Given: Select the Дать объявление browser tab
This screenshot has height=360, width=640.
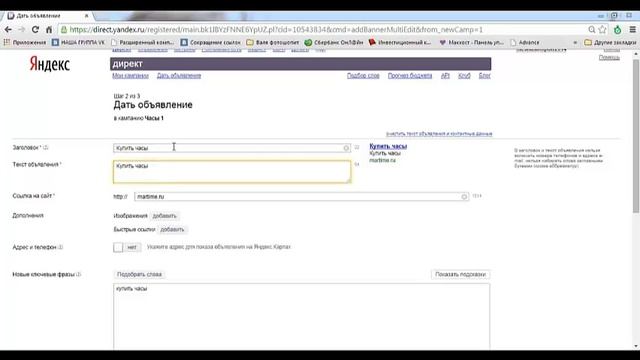Looking at the screenshot, I should (48, 16).
